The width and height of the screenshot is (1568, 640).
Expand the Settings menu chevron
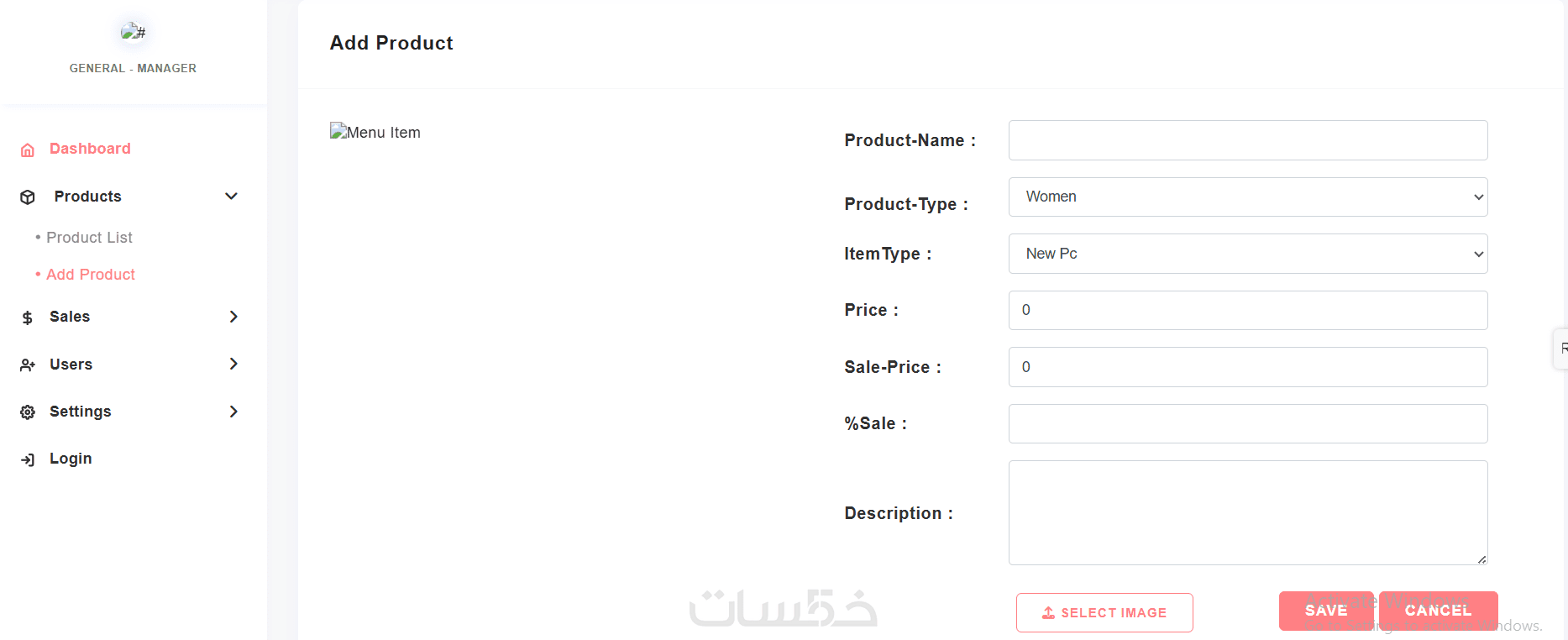click(x=233, y=412)
